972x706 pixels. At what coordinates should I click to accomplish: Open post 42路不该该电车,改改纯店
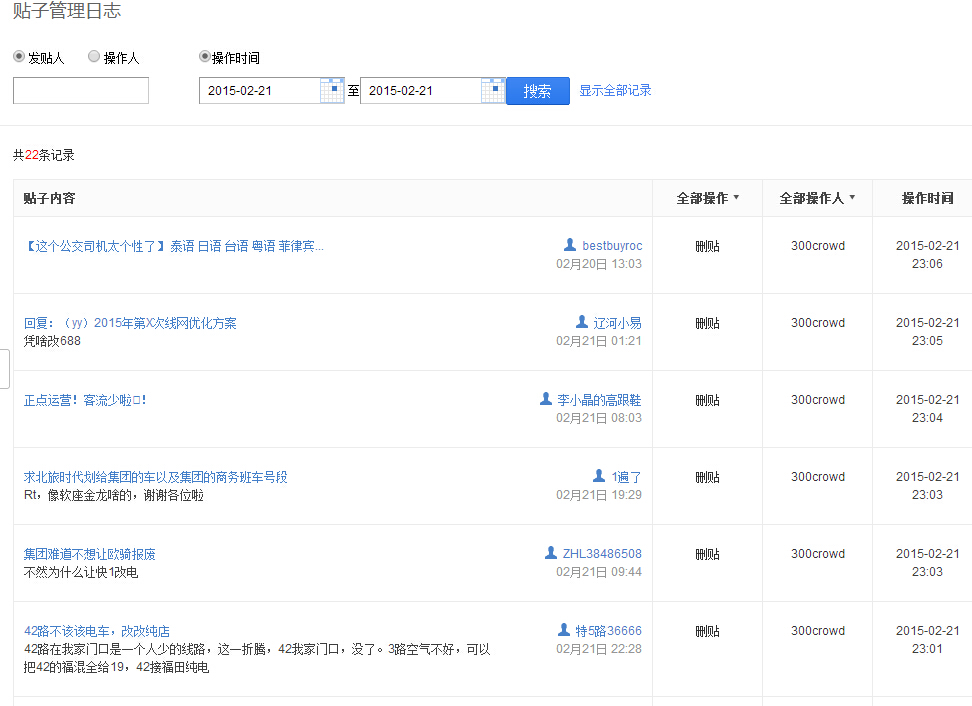pyautogui.click(x=97, y=631)
